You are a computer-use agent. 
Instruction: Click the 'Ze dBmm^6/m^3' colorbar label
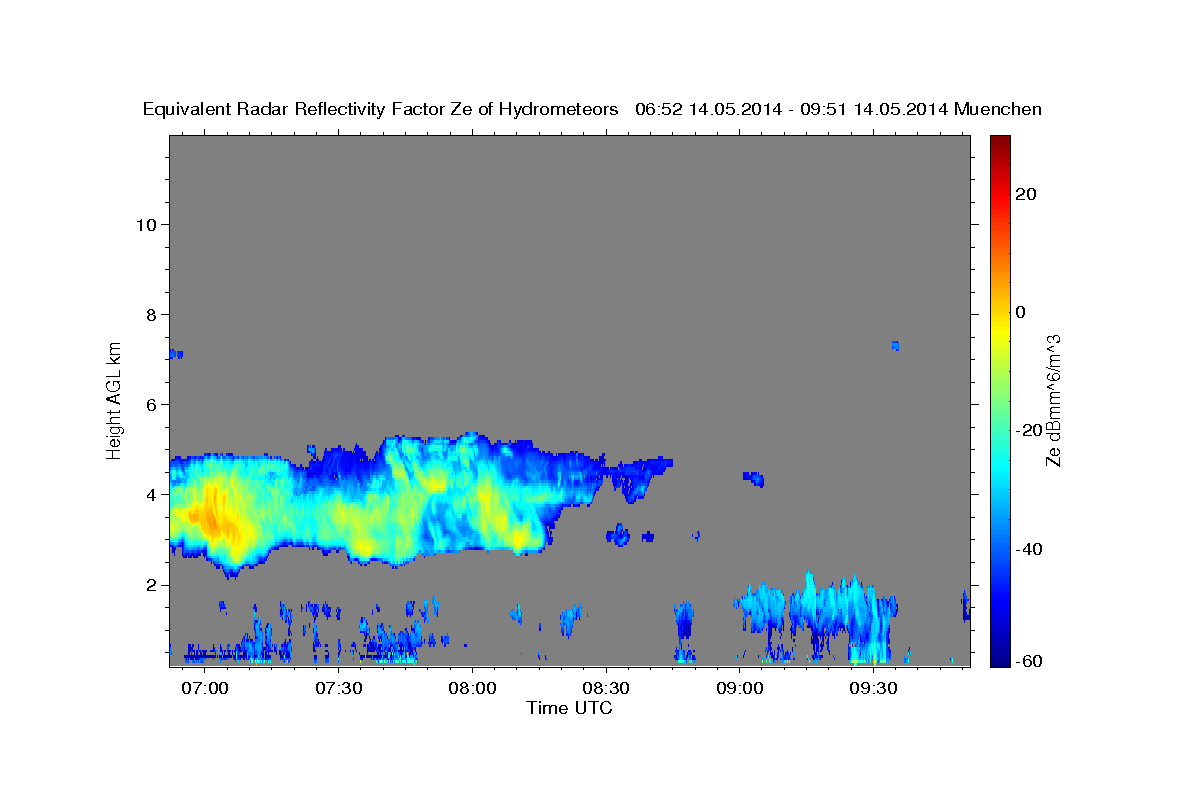pos(1053,400)
